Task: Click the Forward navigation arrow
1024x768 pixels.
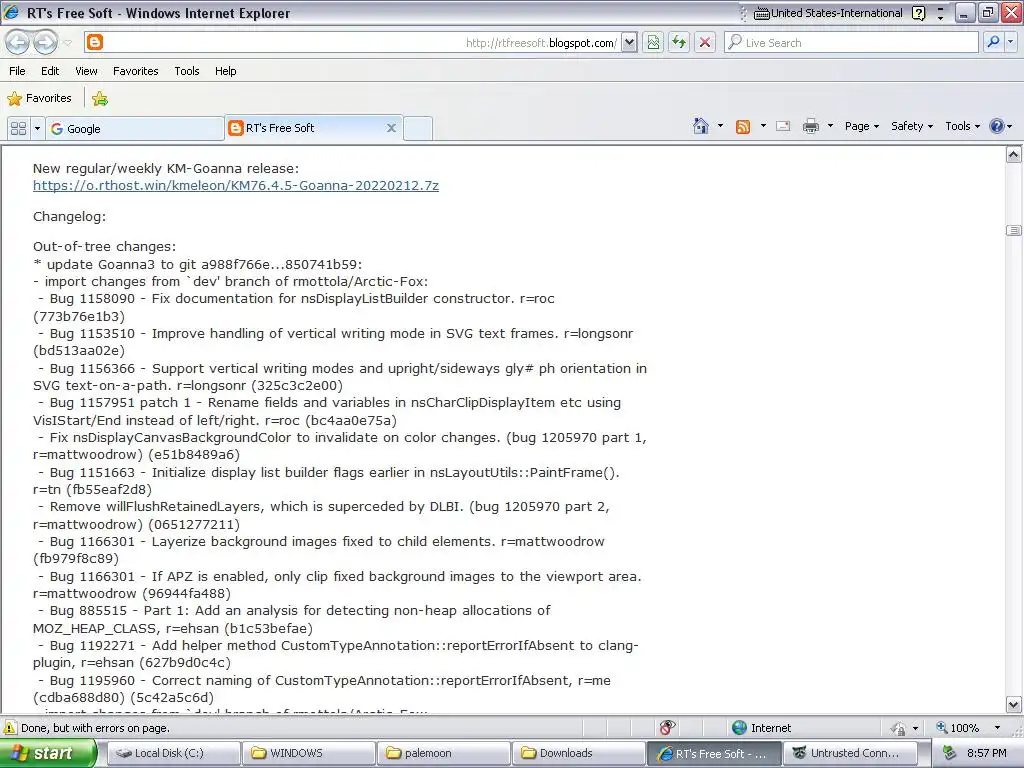Action: pos(45,43)
